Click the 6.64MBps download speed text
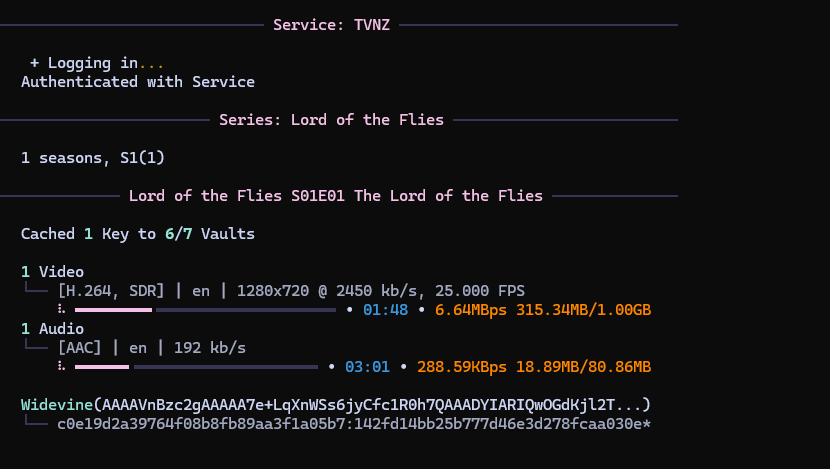 coord(471,310)
